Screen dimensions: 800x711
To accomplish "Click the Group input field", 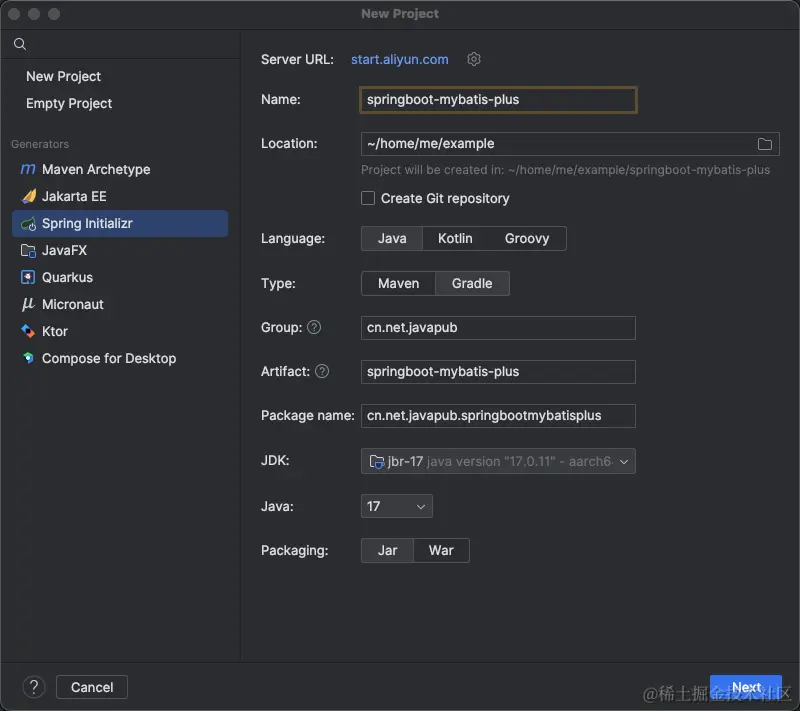I will pos(498,328).
